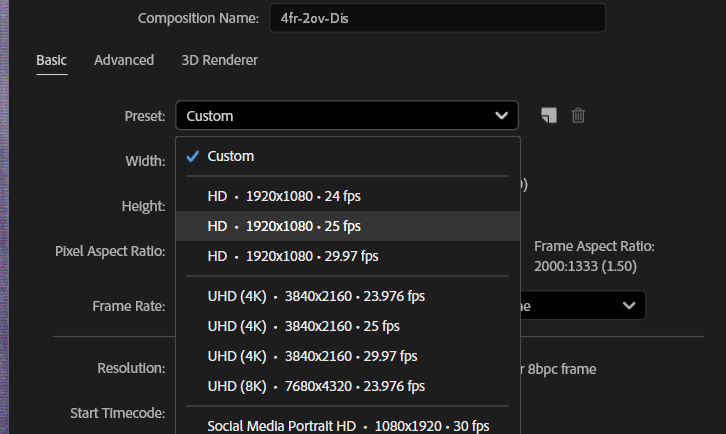Click the Frame Aspect Ratio value text
The height and width of the screenshot is (434, 726).
click(585, 266)
